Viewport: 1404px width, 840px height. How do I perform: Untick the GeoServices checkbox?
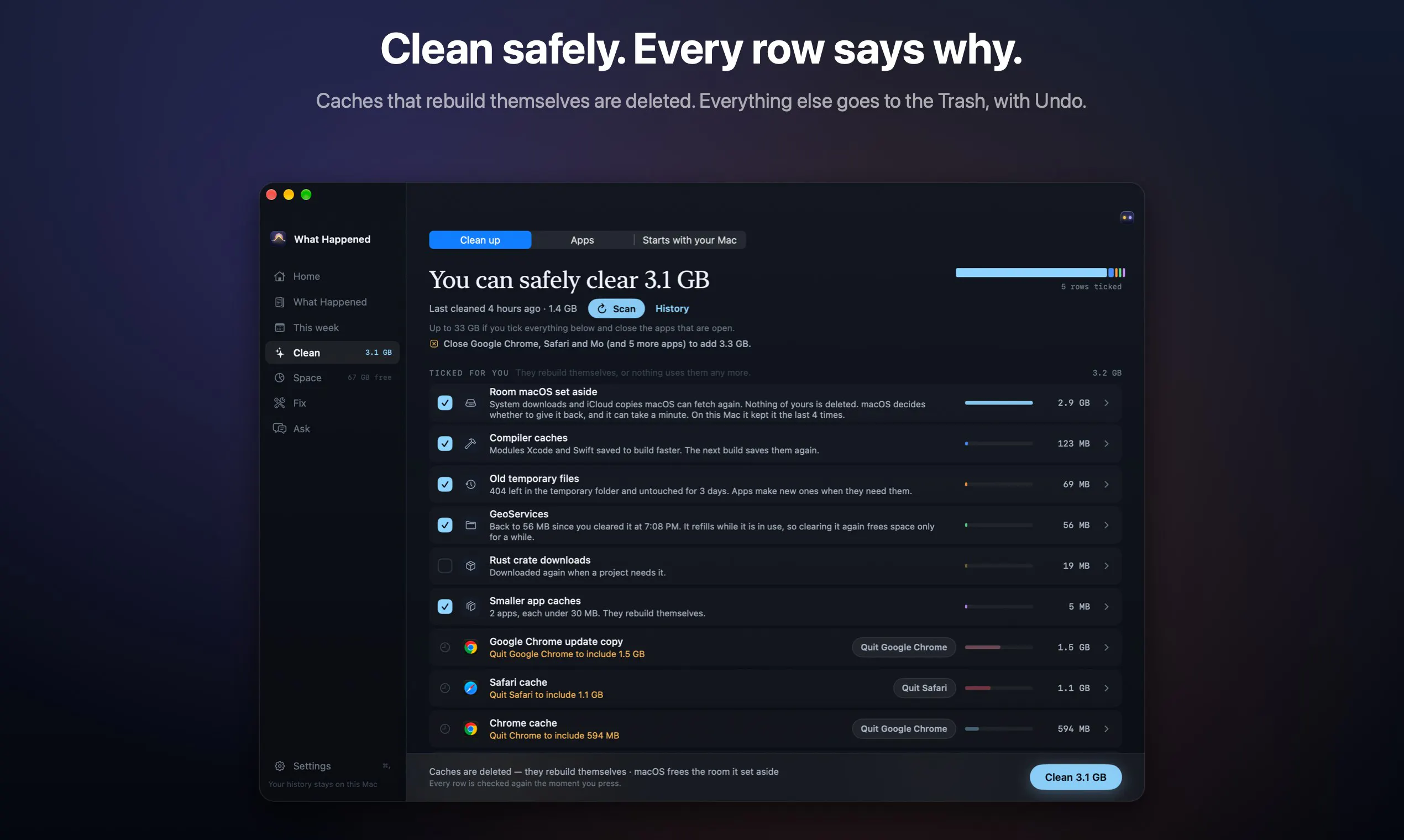[x=445, y=524]
